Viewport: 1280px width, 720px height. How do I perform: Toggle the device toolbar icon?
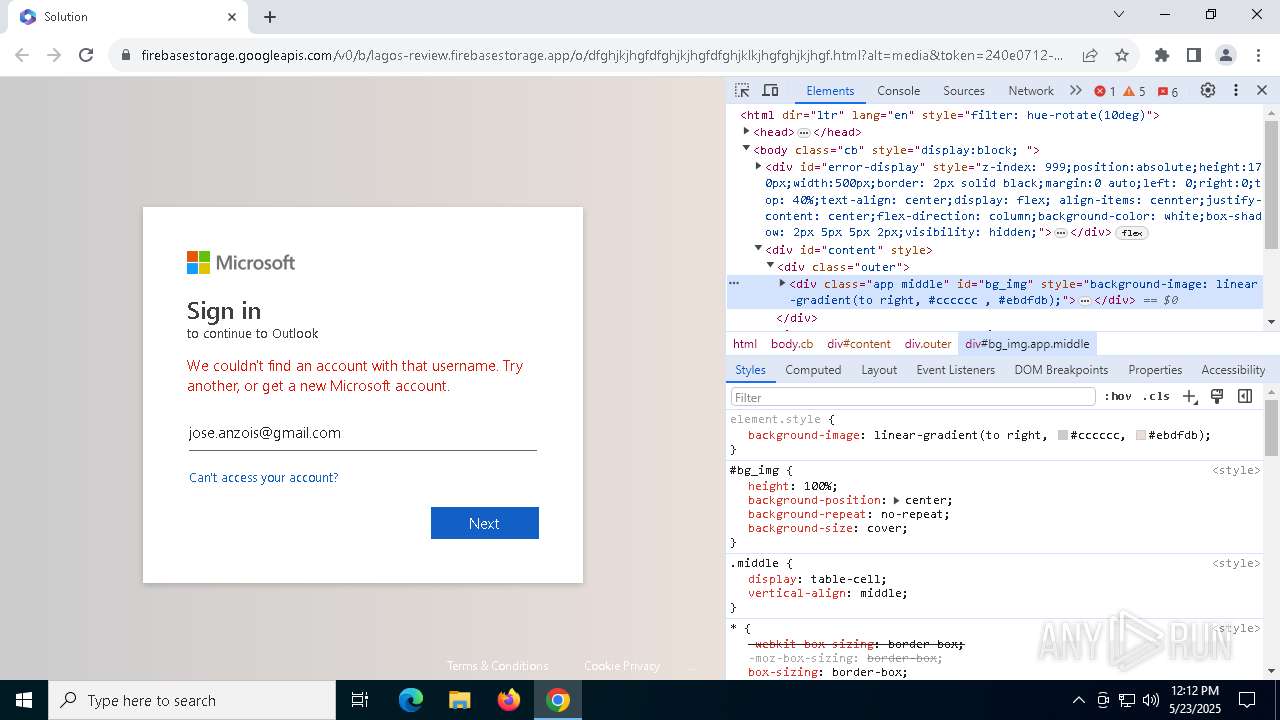[770, 90]
